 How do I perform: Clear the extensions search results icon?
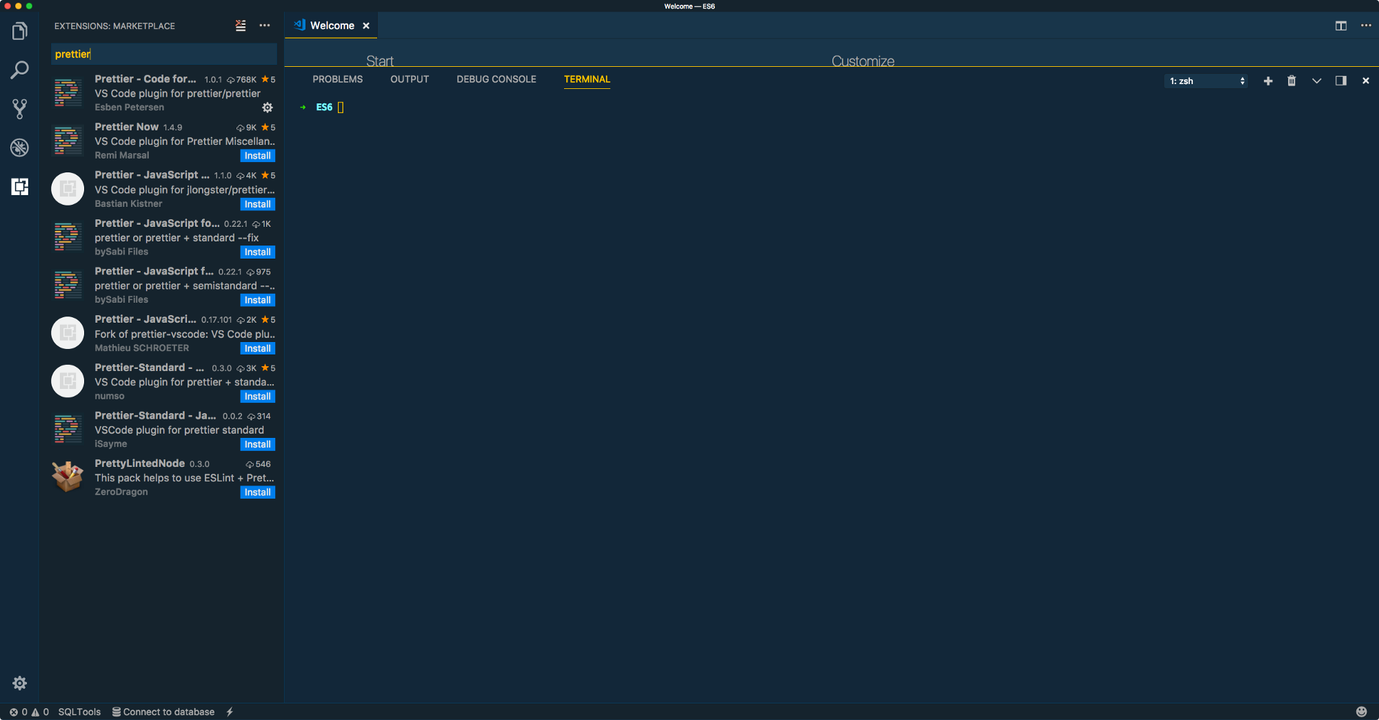[x=240, y=26]
